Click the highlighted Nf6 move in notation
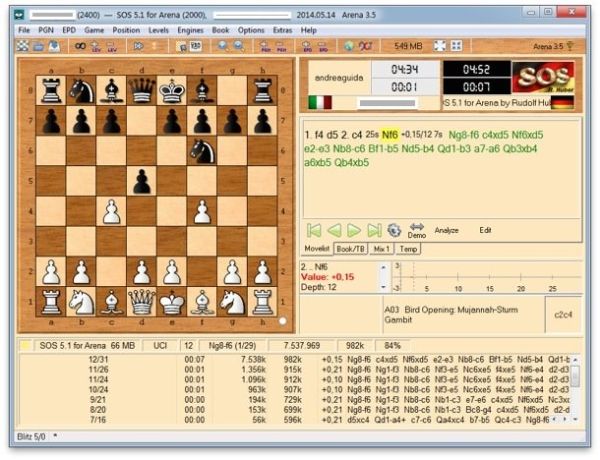This screenshot has height=460, width=600. click(x=389, y=133)
